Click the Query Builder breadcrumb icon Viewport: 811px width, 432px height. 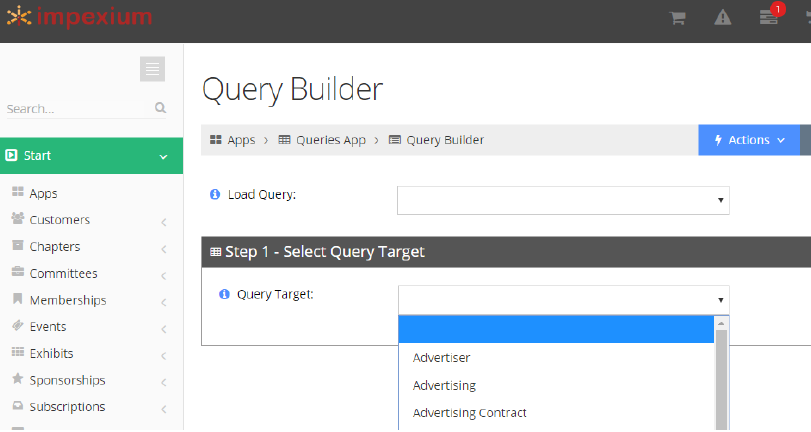pos(395,139)
